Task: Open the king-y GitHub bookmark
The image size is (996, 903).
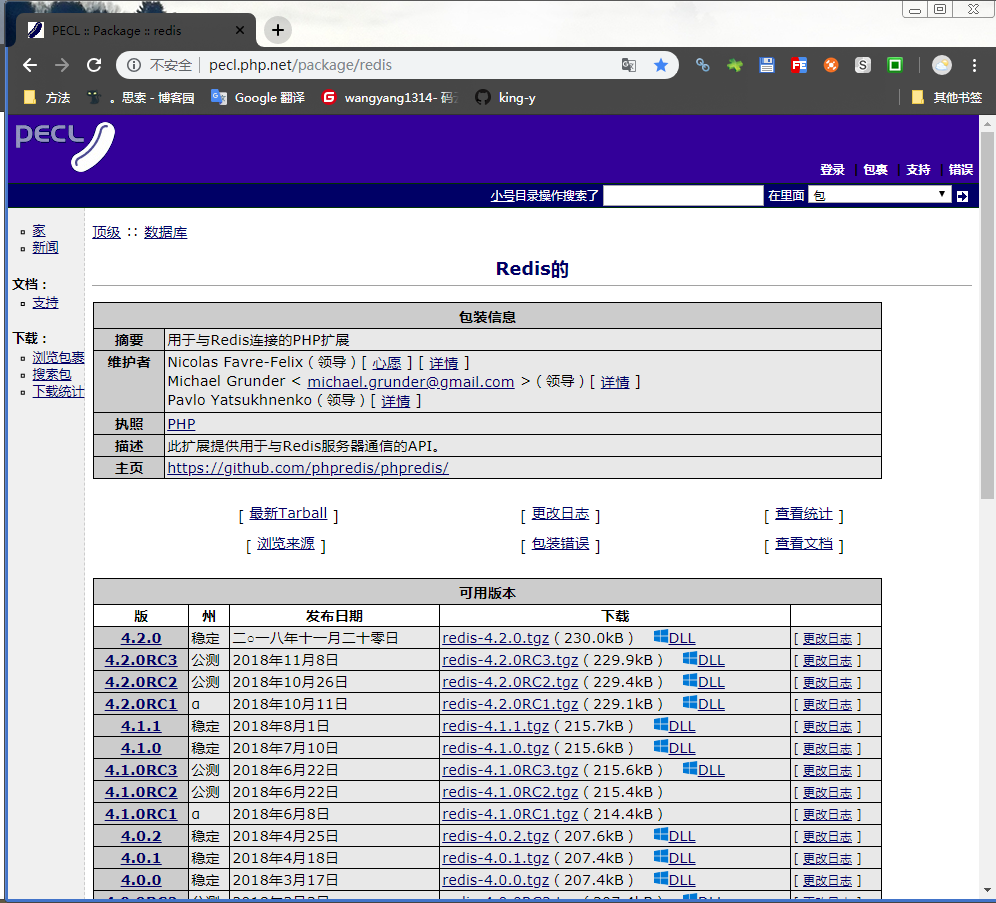Action: pos(506,98)
